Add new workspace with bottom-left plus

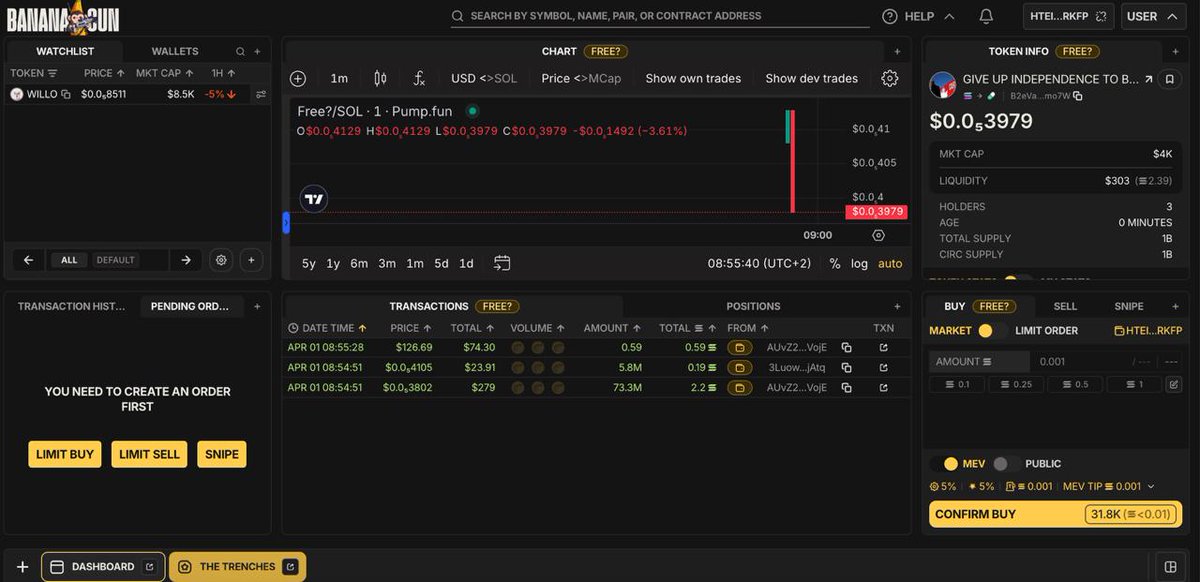point(22,567)
